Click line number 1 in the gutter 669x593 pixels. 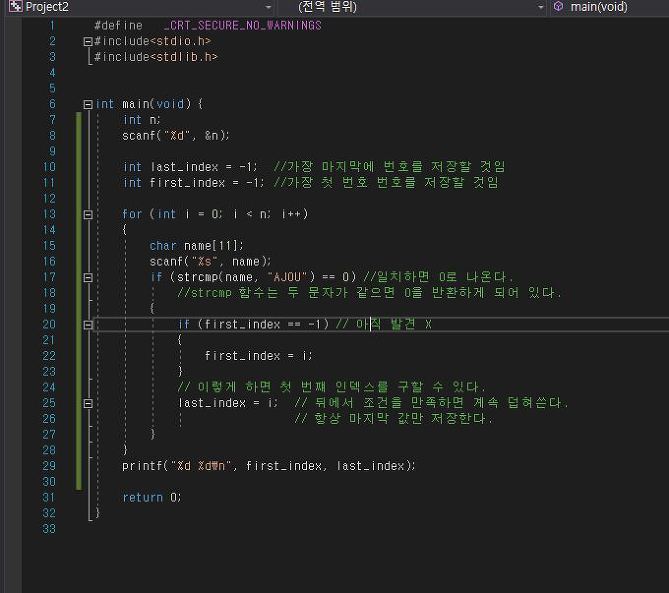click(x=52, y=26)
